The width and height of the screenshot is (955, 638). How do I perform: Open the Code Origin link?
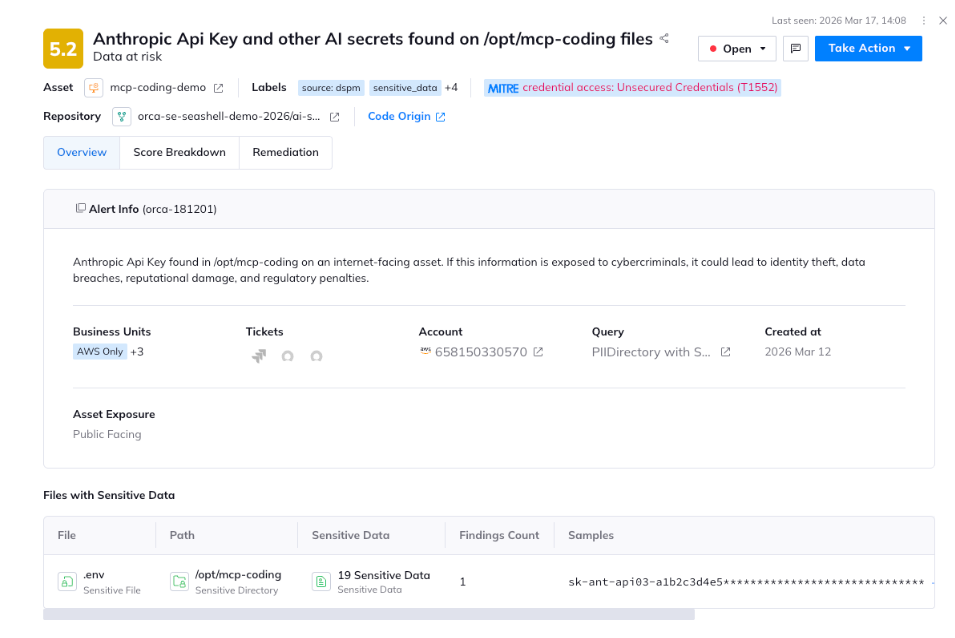pos(400,116)
